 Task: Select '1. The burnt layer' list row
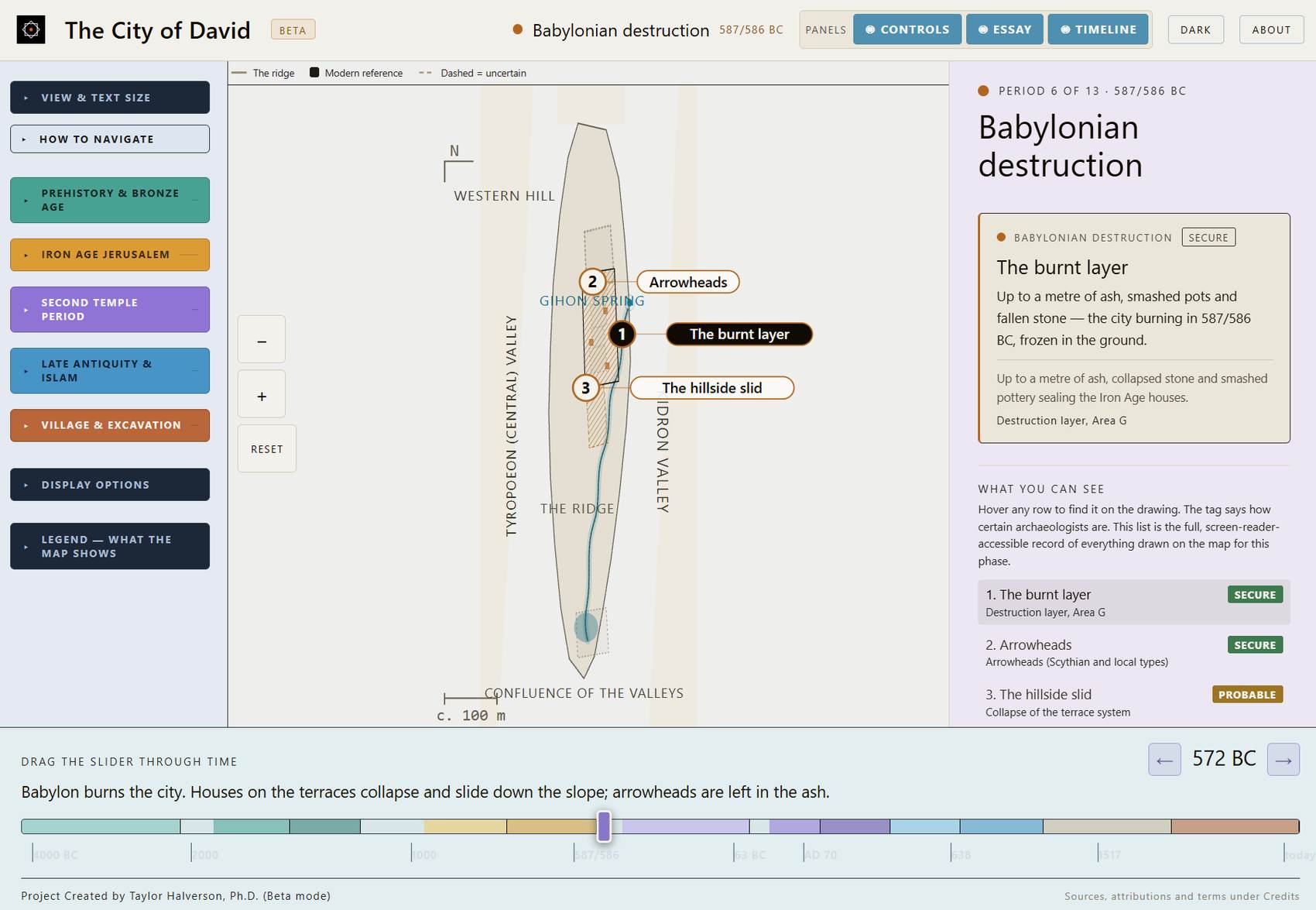point(1134,603)
